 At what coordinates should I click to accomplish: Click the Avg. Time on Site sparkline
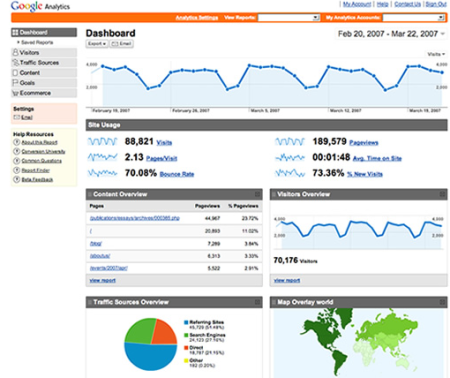click(x=290, y=157)
